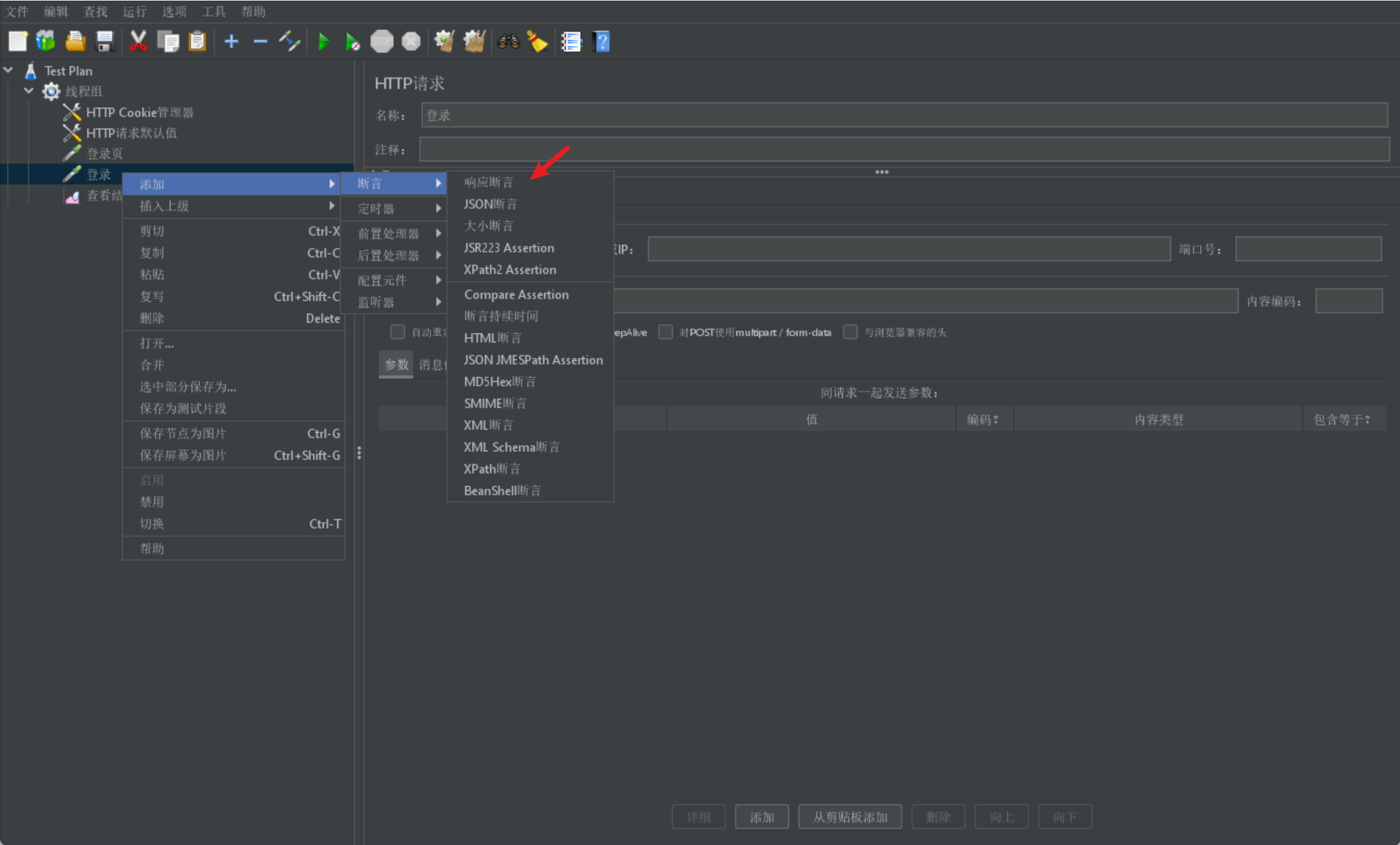
Task: Click the 运行 toolbar icon
Action: pyautogui.click(x=323, y=41)
